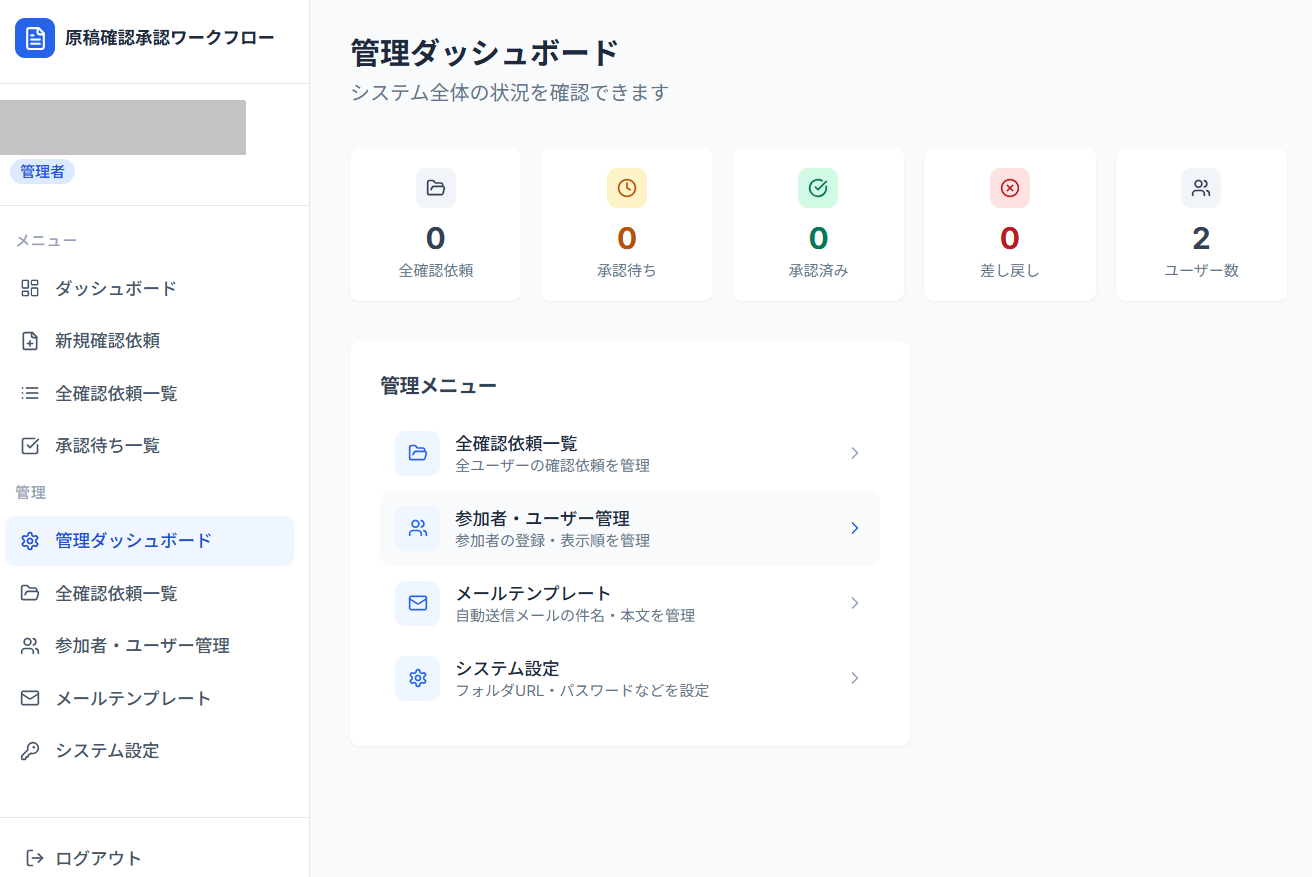
Task: Click envelope icon in 管理メニュー メールテンプレート row
Action: coord(418,603)
